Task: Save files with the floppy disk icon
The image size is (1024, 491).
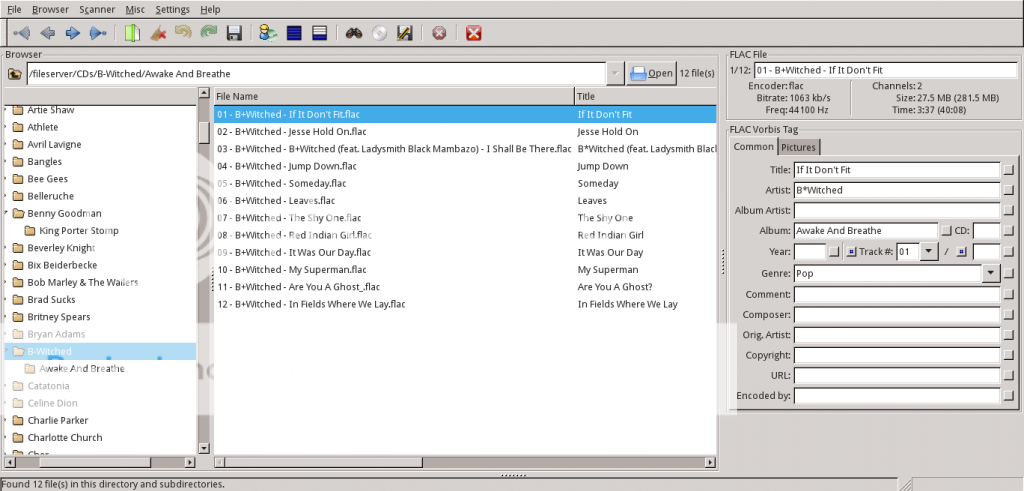Action: point(234,33)
